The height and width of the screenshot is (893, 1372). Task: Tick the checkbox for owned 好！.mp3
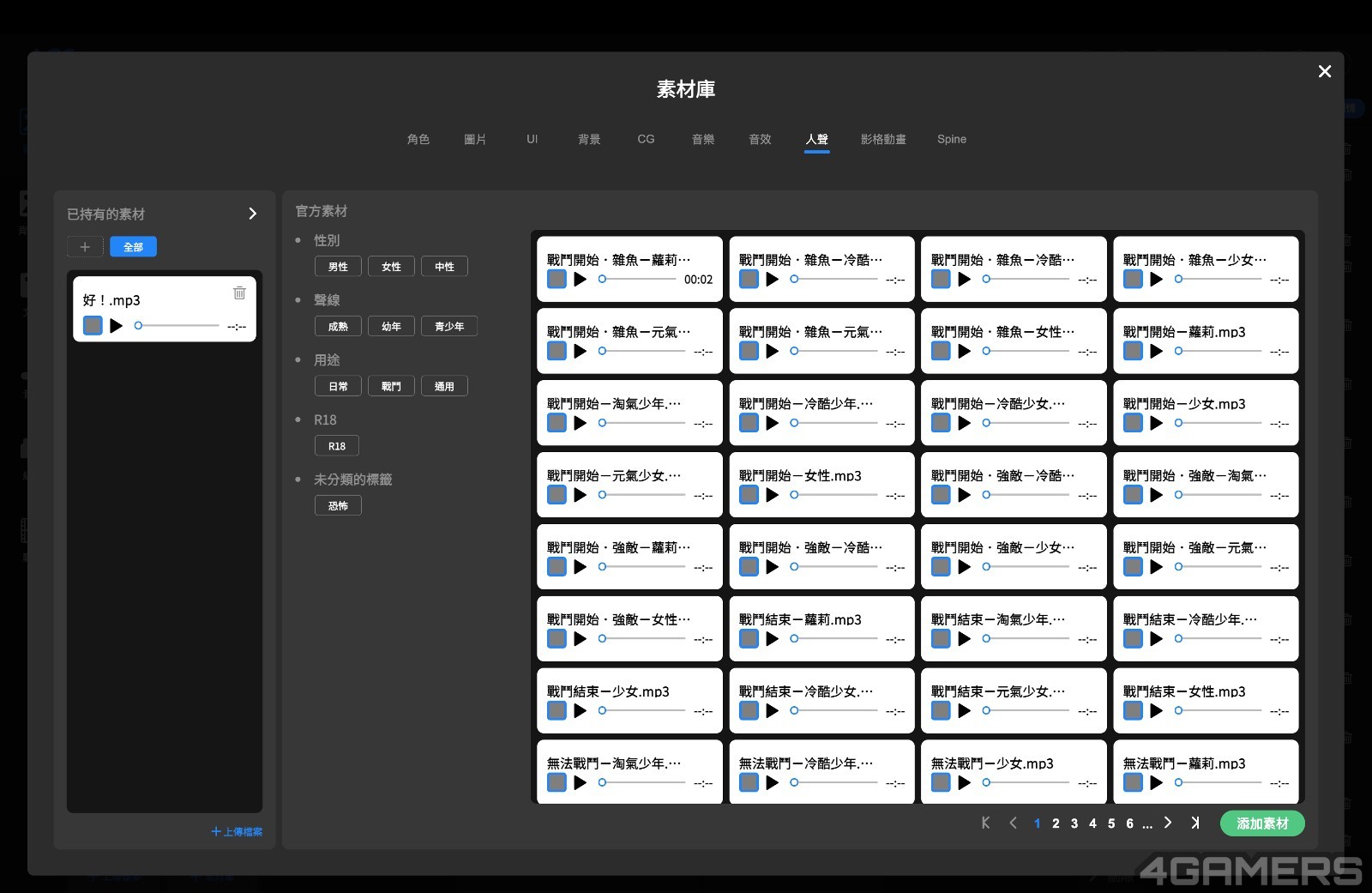coord(93,326)
